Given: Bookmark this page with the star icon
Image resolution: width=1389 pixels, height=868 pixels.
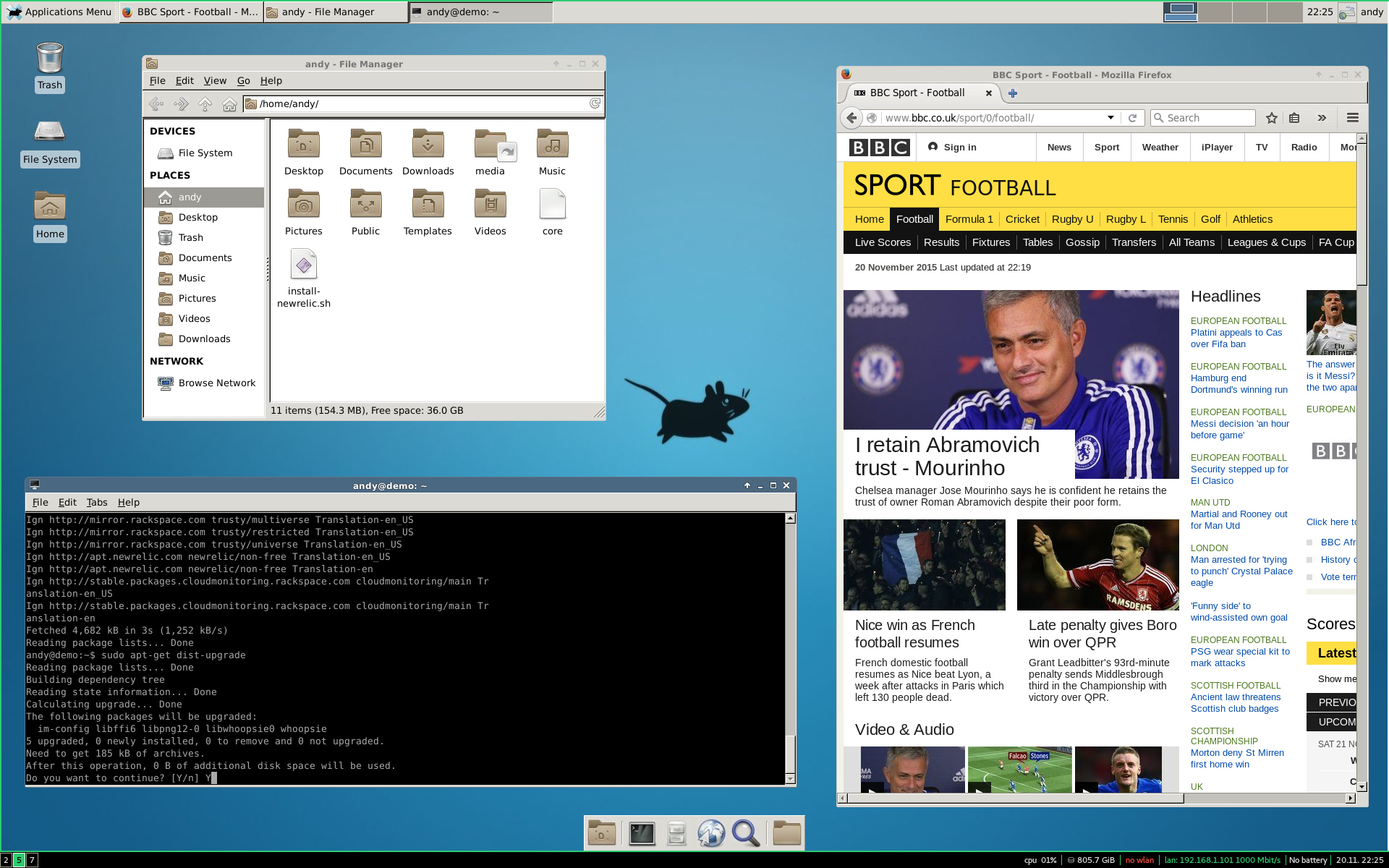Looking at the screenshot, I should click(1272, 118).
